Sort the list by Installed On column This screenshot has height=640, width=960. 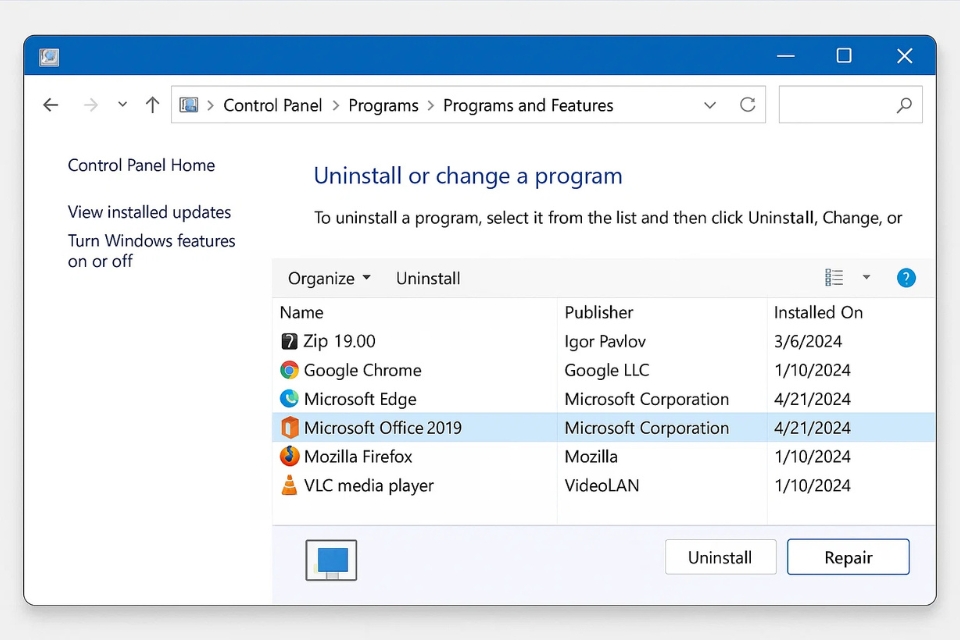pos(818,312)
